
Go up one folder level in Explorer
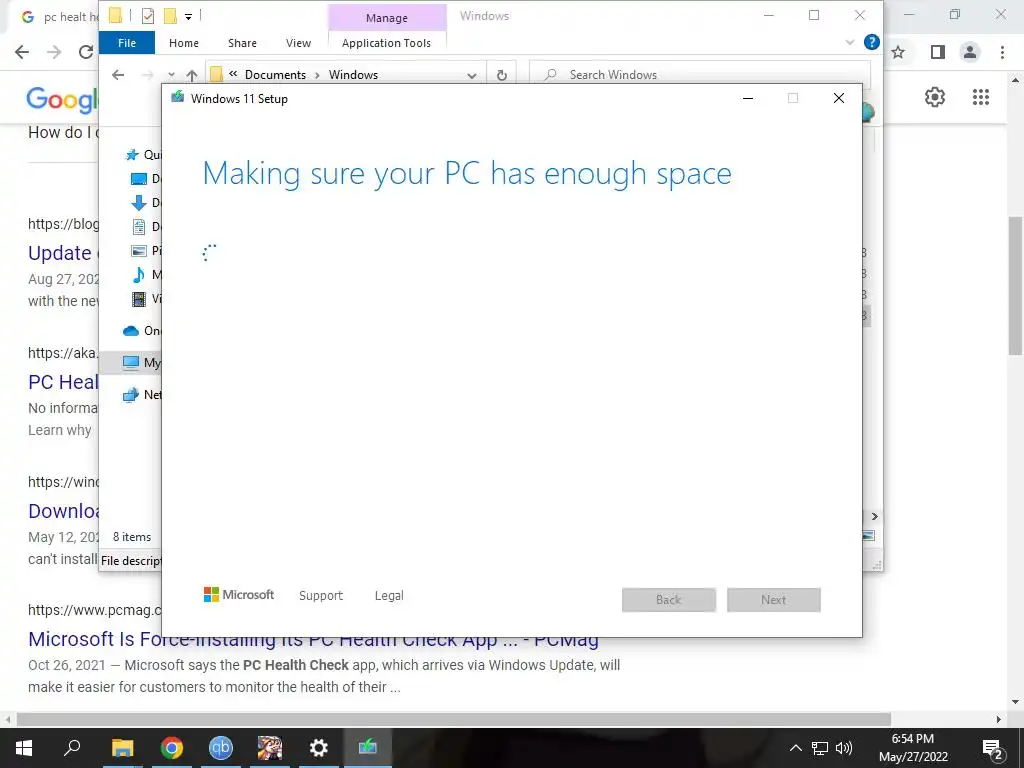pyautogui.click(x=191, y=75)
